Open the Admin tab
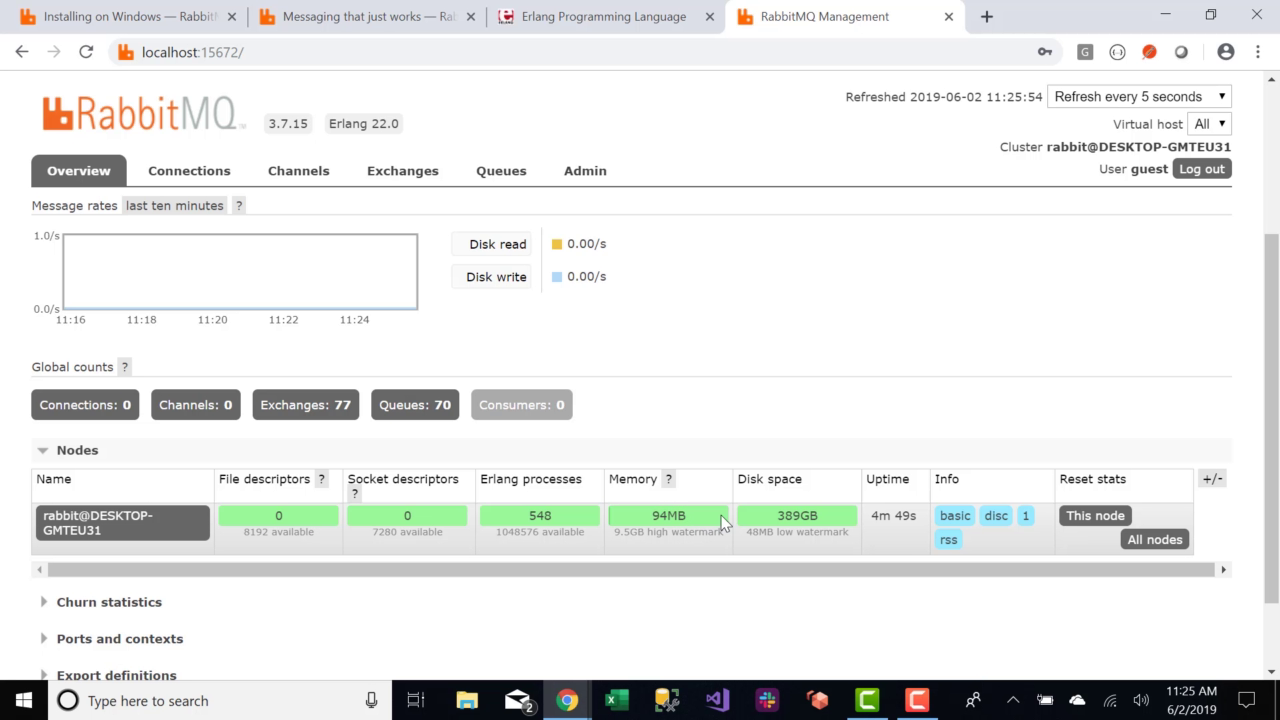 click(x=585, y=171)
